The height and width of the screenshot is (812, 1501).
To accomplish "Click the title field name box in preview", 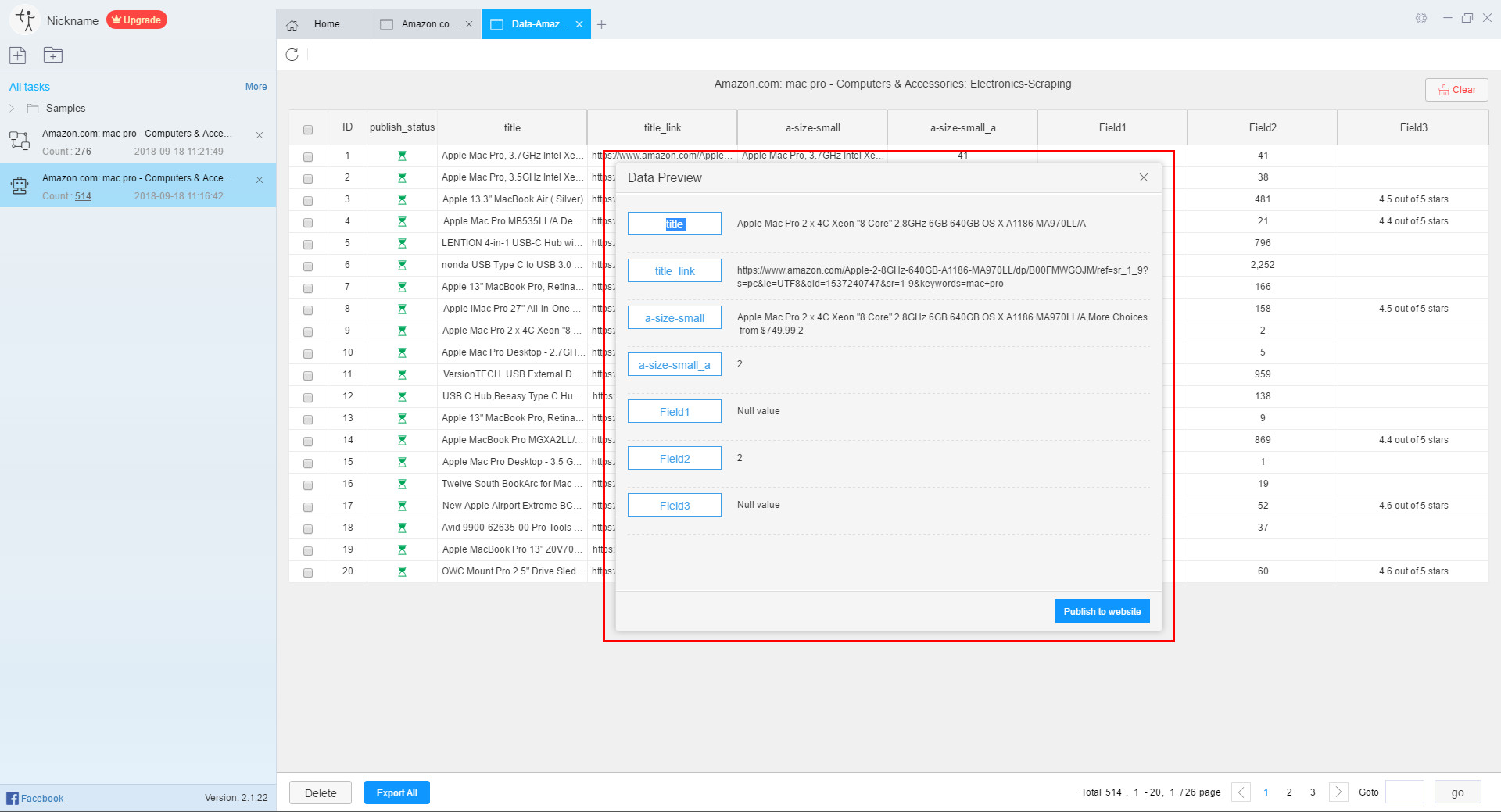I will (675, 224).
